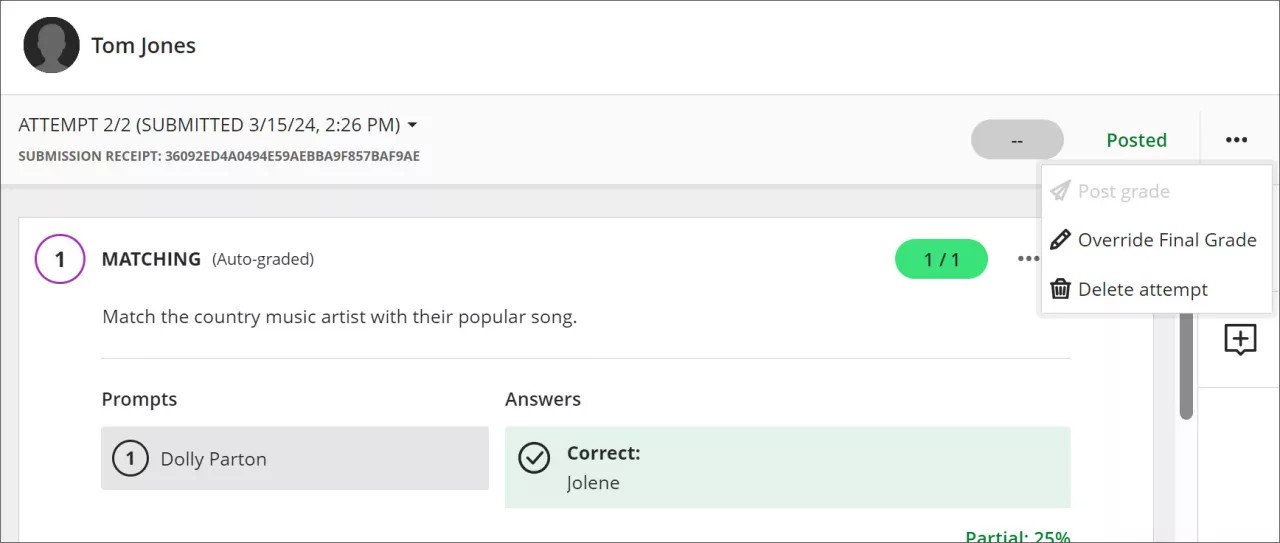
Task: Click the correct answer checkmark icon
Action: coord(534,458)
